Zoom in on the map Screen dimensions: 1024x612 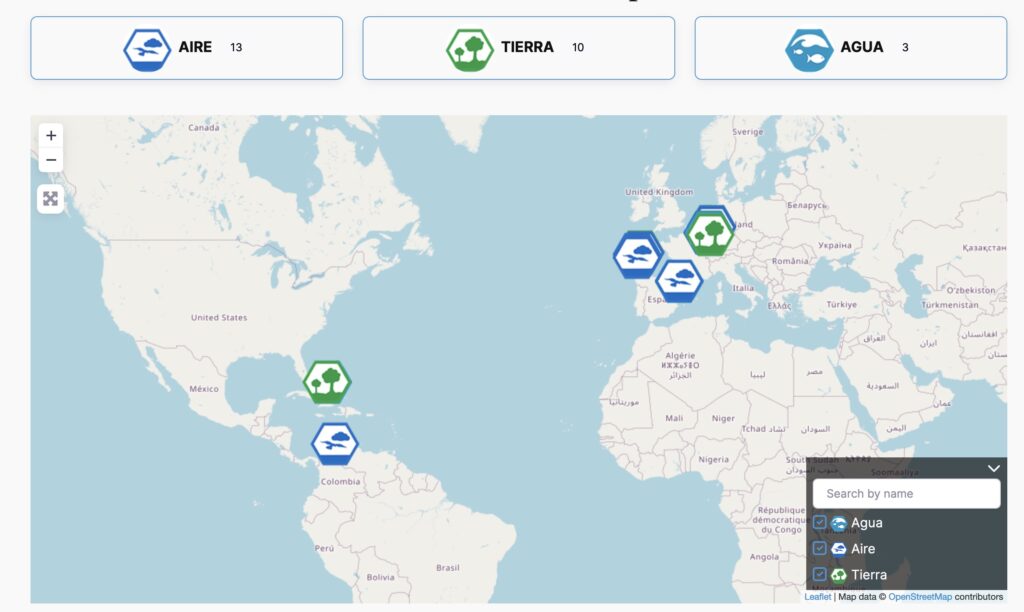[51, 136]
